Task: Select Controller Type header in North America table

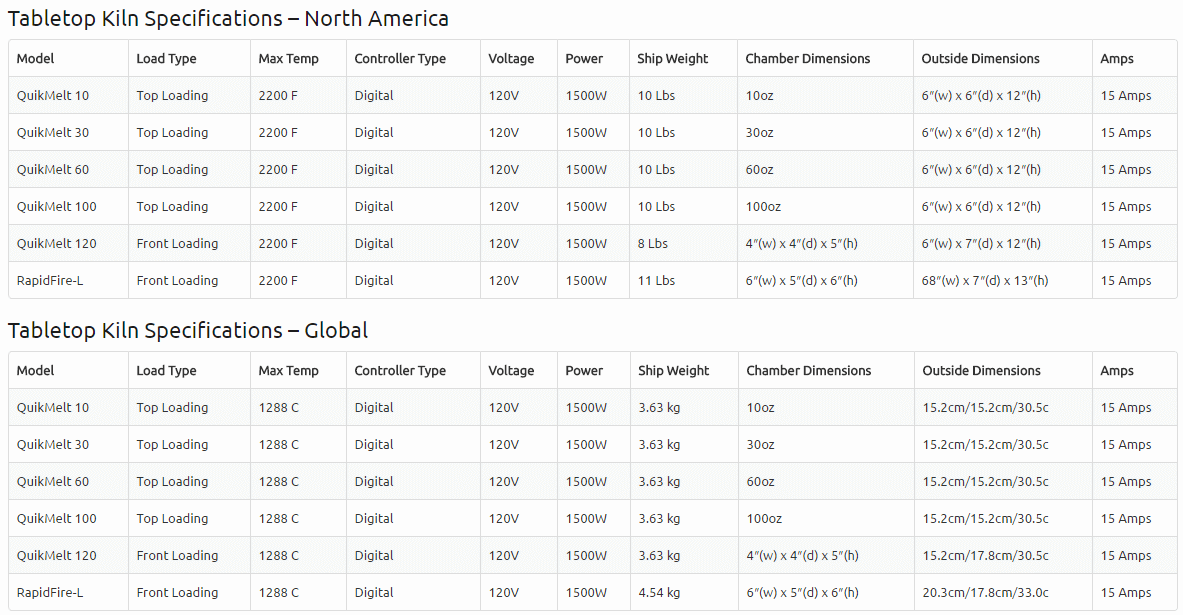Action: pyautogui.click(x=400, y=59)
